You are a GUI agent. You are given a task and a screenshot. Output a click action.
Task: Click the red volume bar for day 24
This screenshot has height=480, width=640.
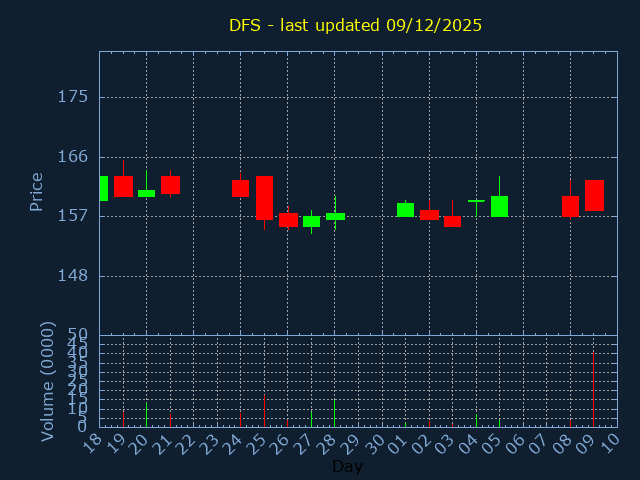(240, 420)
